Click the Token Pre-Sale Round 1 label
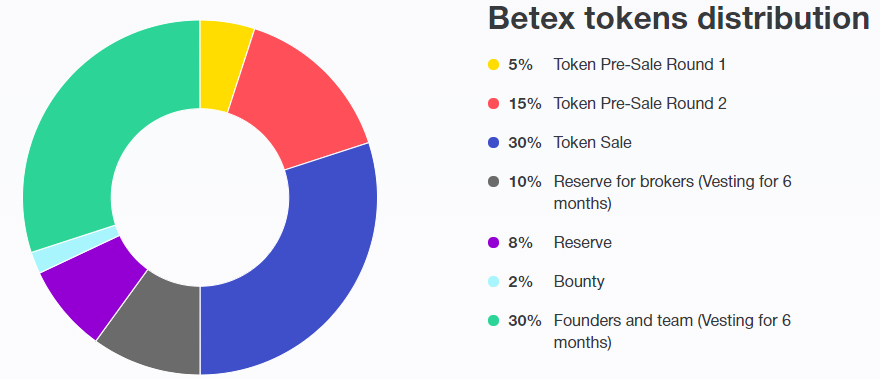The image size is (880, 379). point(639,65)
